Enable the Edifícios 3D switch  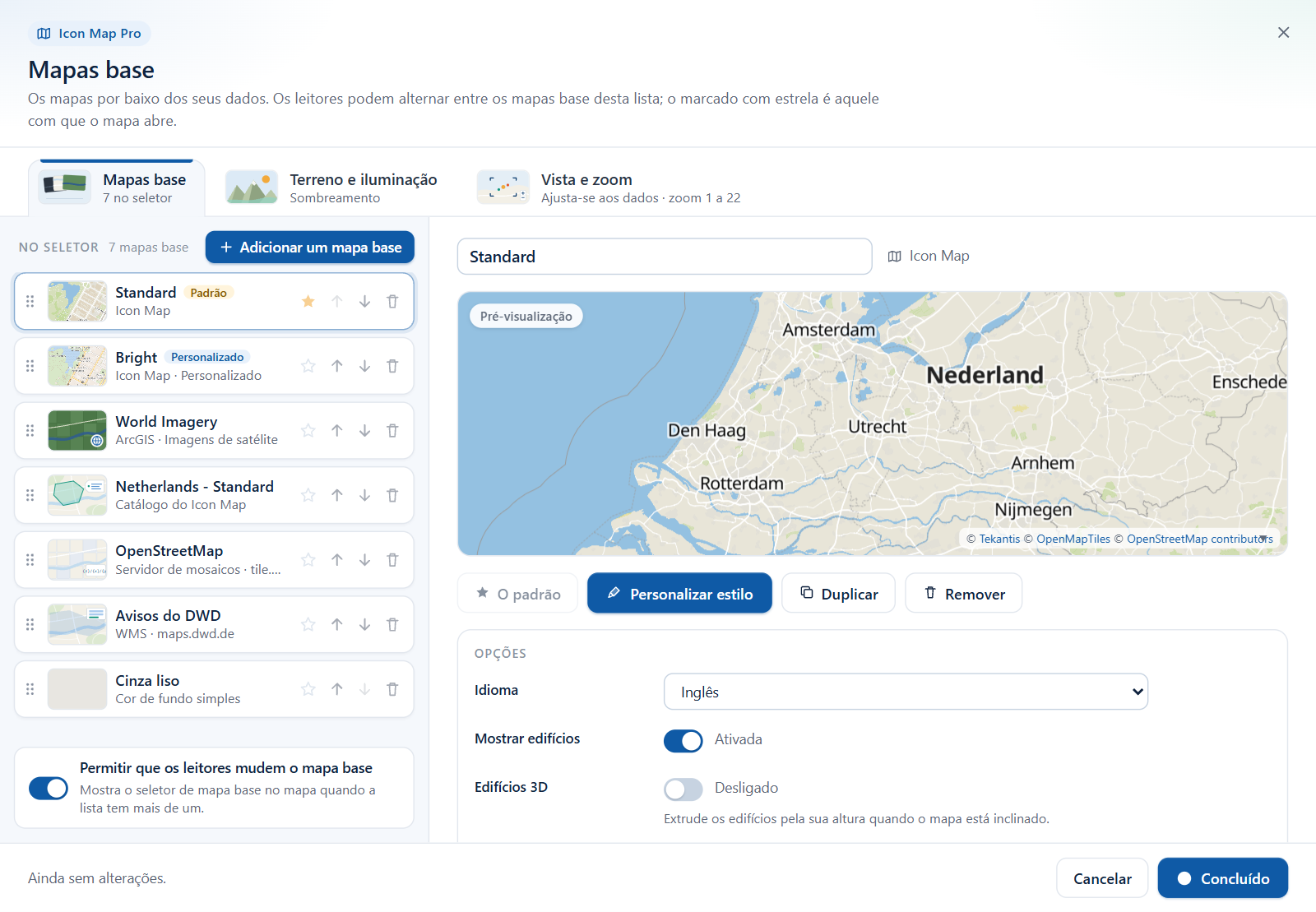coord(683,789)
